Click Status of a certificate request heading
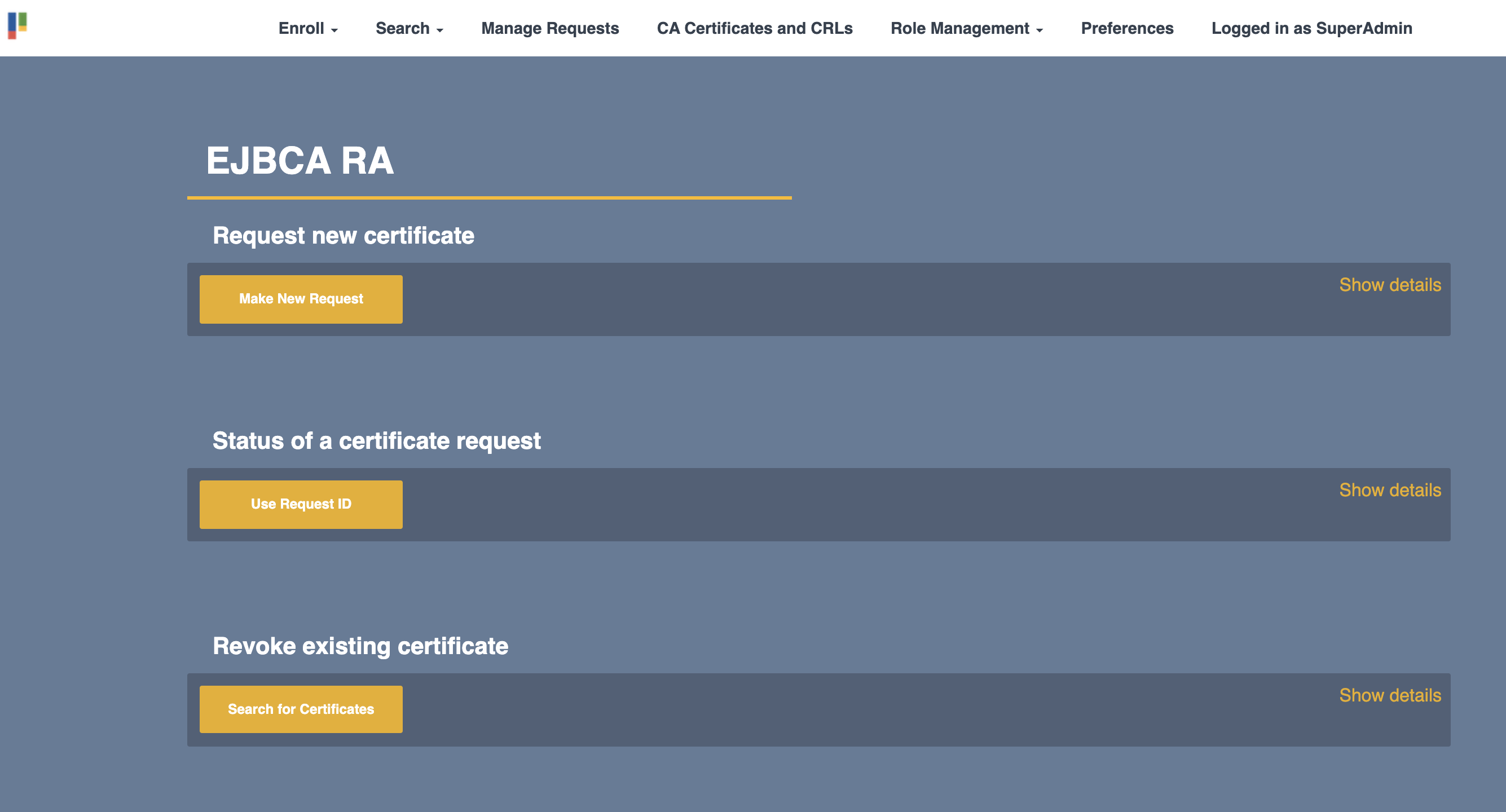Image resolution: width=1506 pixels, height=812 pixels. [x=376, y=441]
